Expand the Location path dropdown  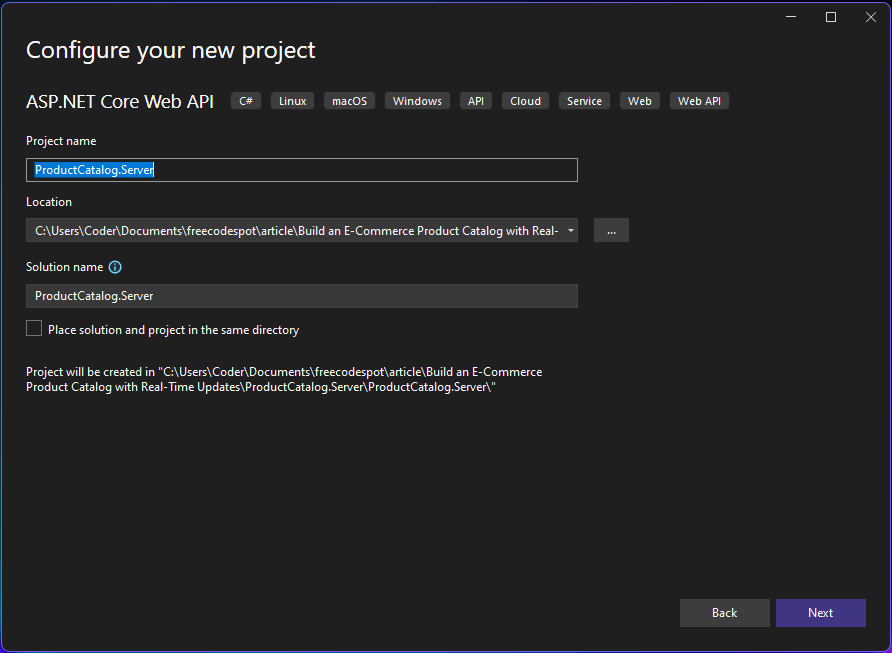[571, 230]
